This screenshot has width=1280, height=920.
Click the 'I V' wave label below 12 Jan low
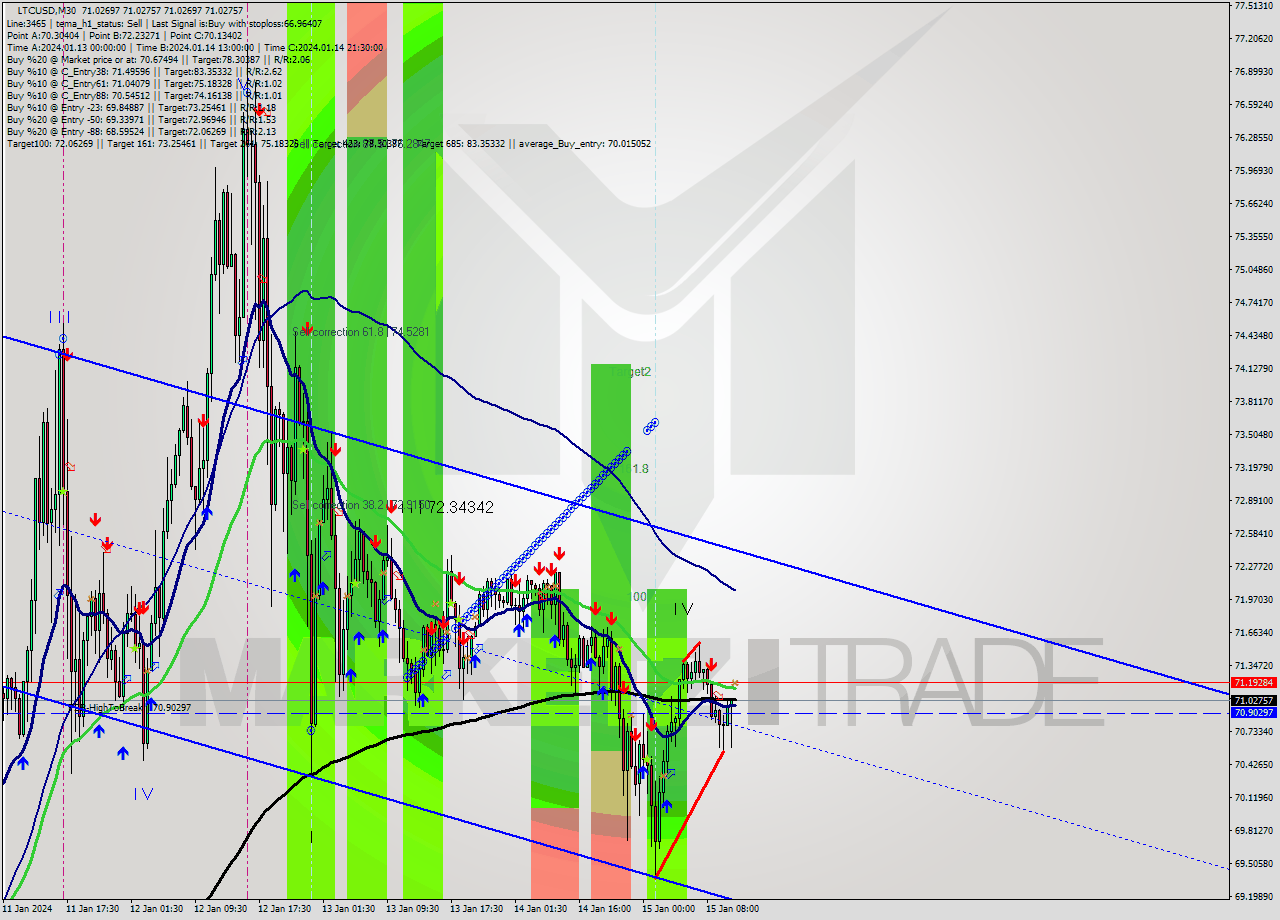pos(143,793)
